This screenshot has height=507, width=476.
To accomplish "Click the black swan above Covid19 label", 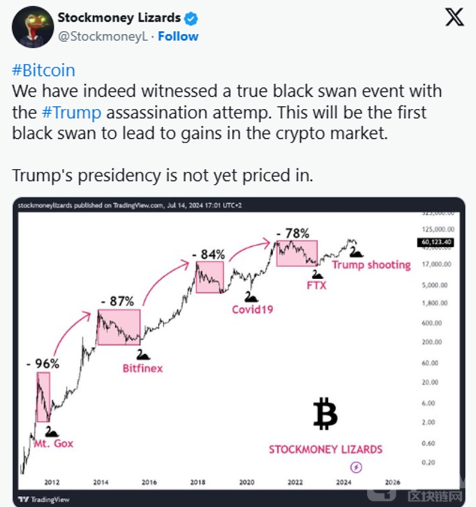I will pyautogui.click(x=251, y=296).
